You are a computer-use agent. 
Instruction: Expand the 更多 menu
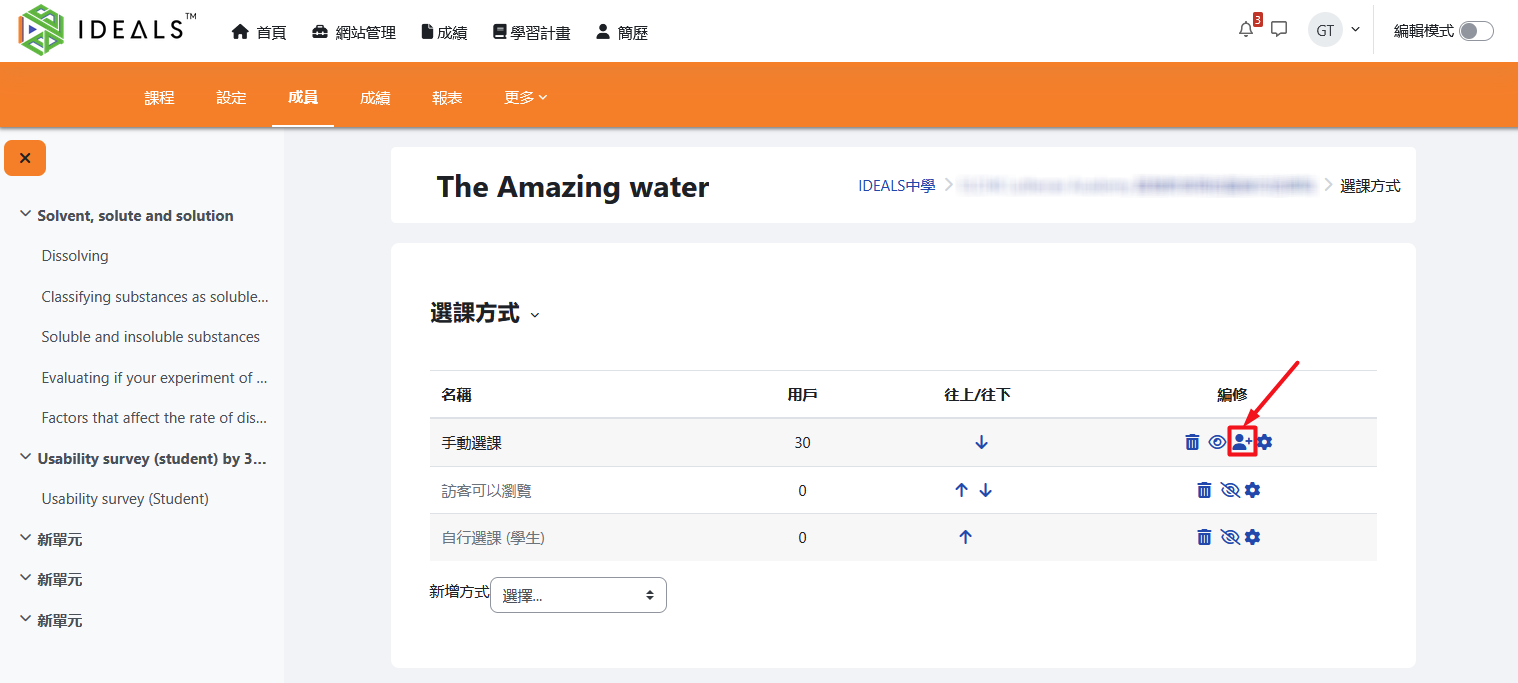click(525, 97)
